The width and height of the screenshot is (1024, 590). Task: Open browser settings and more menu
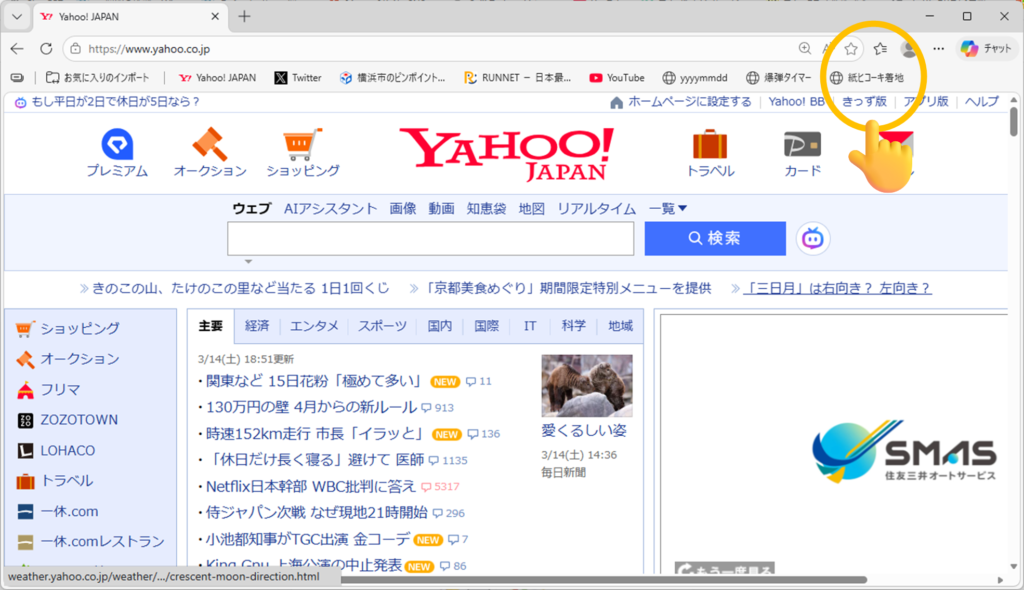click(x=938, y=48)
